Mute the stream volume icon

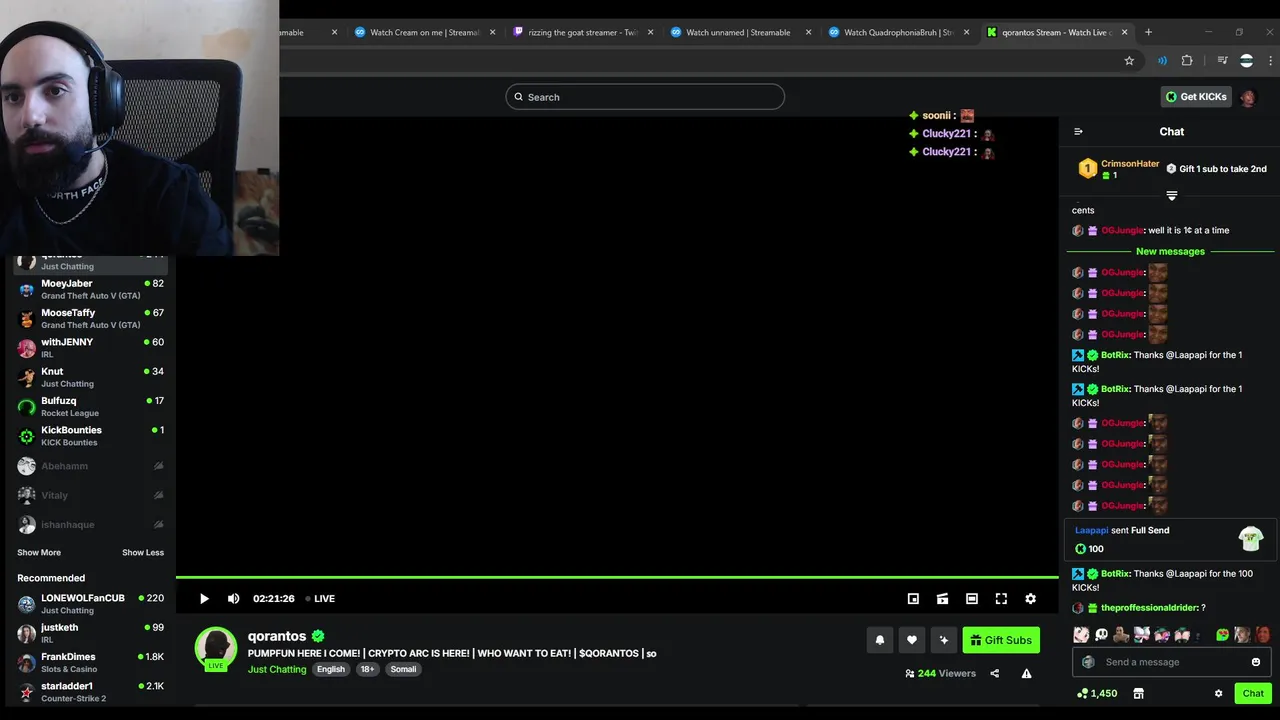tap(233, 599)
